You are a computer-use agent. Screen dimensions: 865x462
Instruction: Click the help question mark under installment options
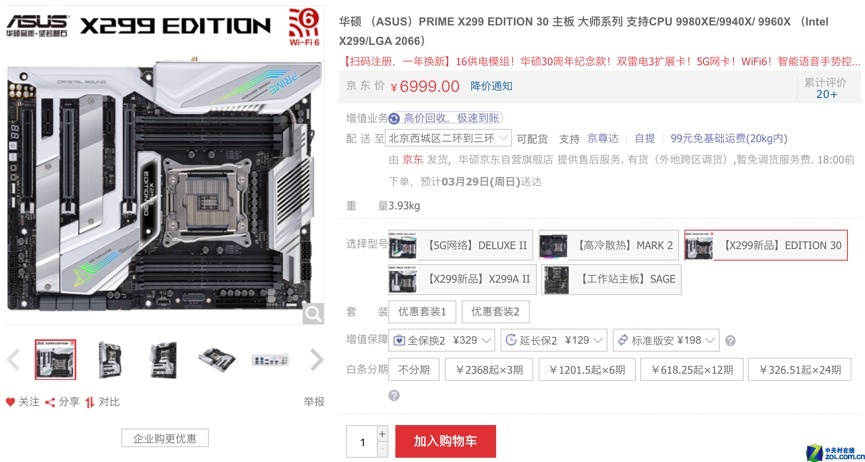394,396
